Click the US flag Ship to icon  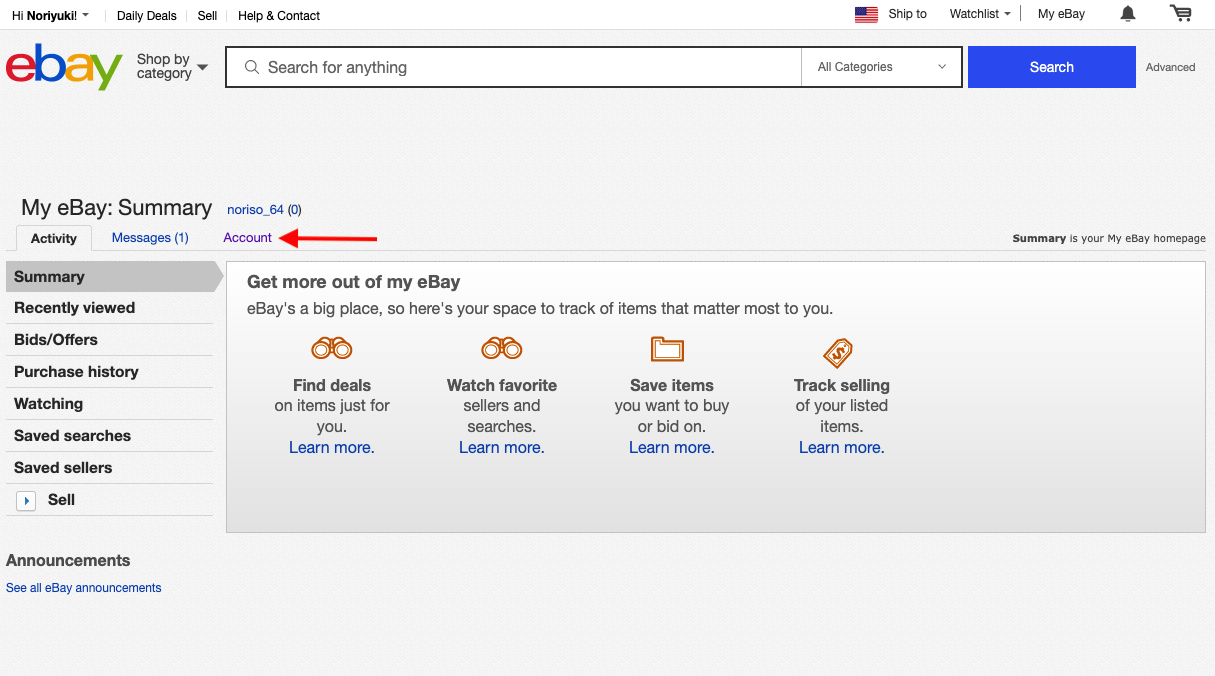coord(866,15)
